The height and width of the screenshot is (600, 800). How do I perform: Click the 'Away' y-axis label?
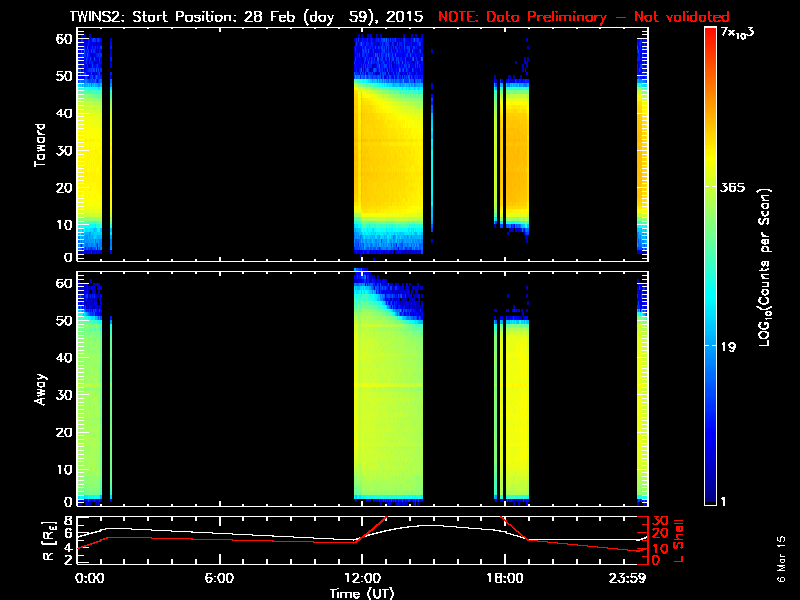click(x=40, y=389)
